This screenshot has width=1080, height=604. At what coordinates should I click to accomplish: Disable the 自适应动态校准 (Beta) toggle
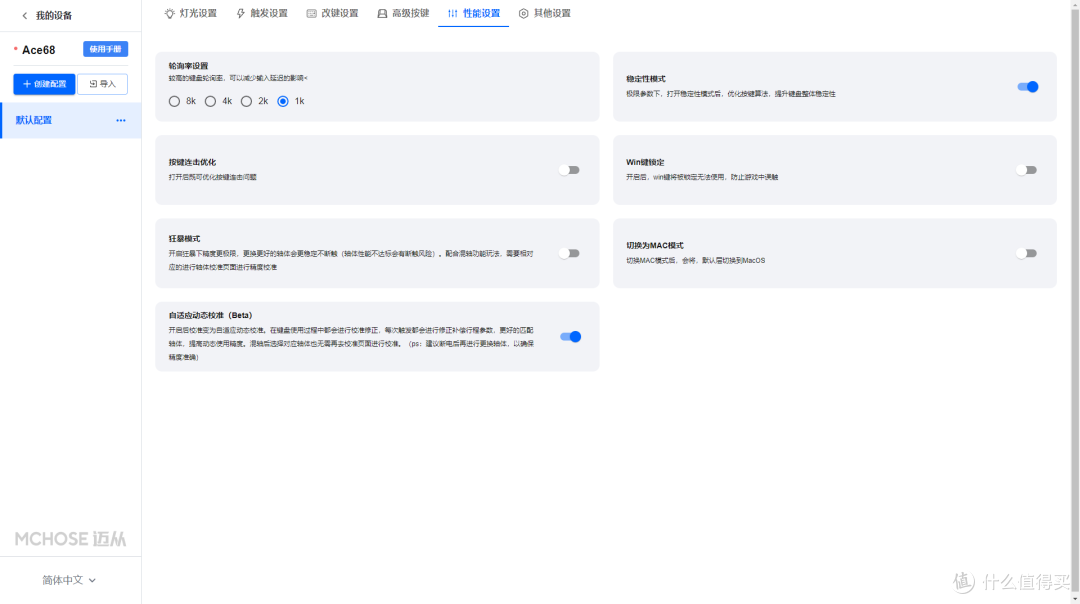pyautogui.click(x=570, y=337)
